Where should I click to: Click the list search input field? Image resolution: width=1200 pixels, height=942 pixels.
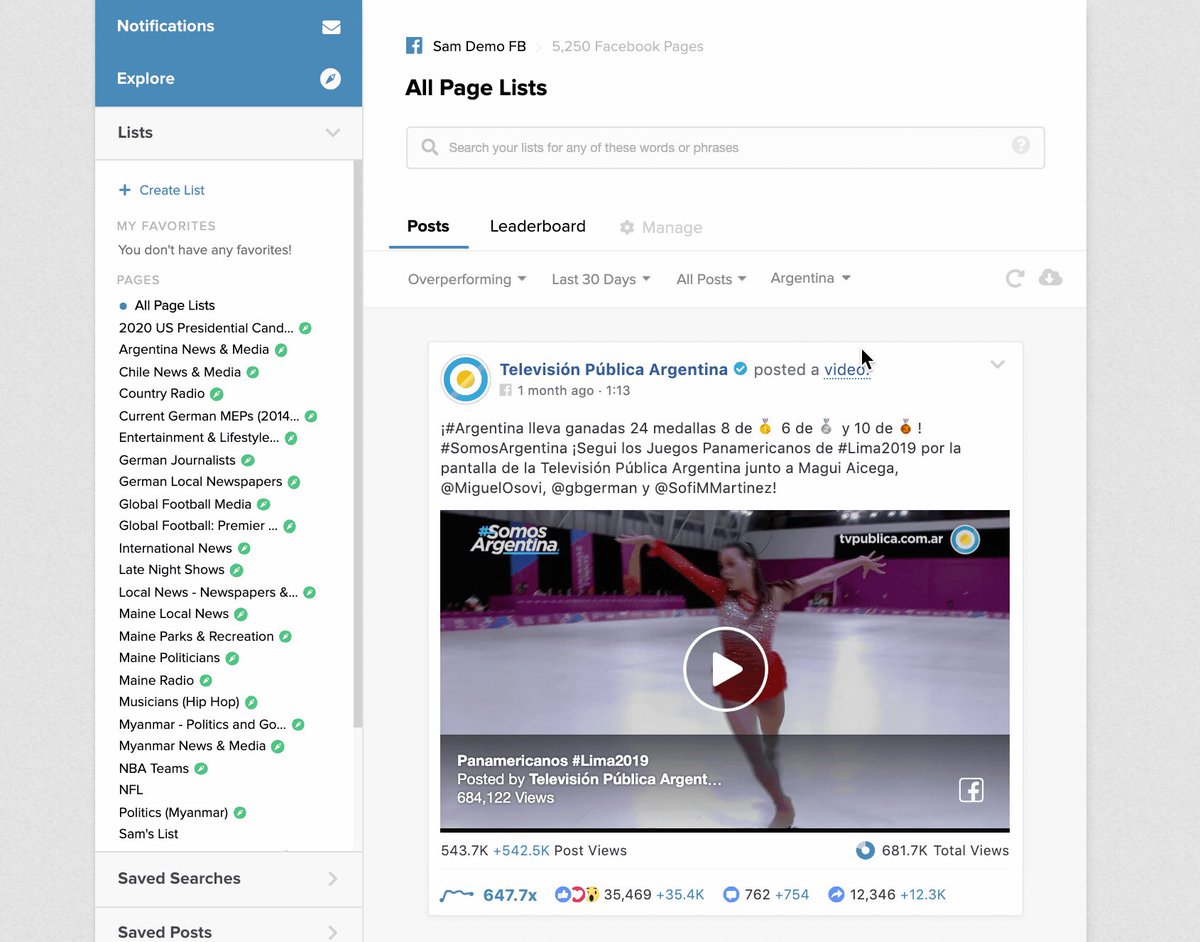pyautogui.click(x=725, y=147)
